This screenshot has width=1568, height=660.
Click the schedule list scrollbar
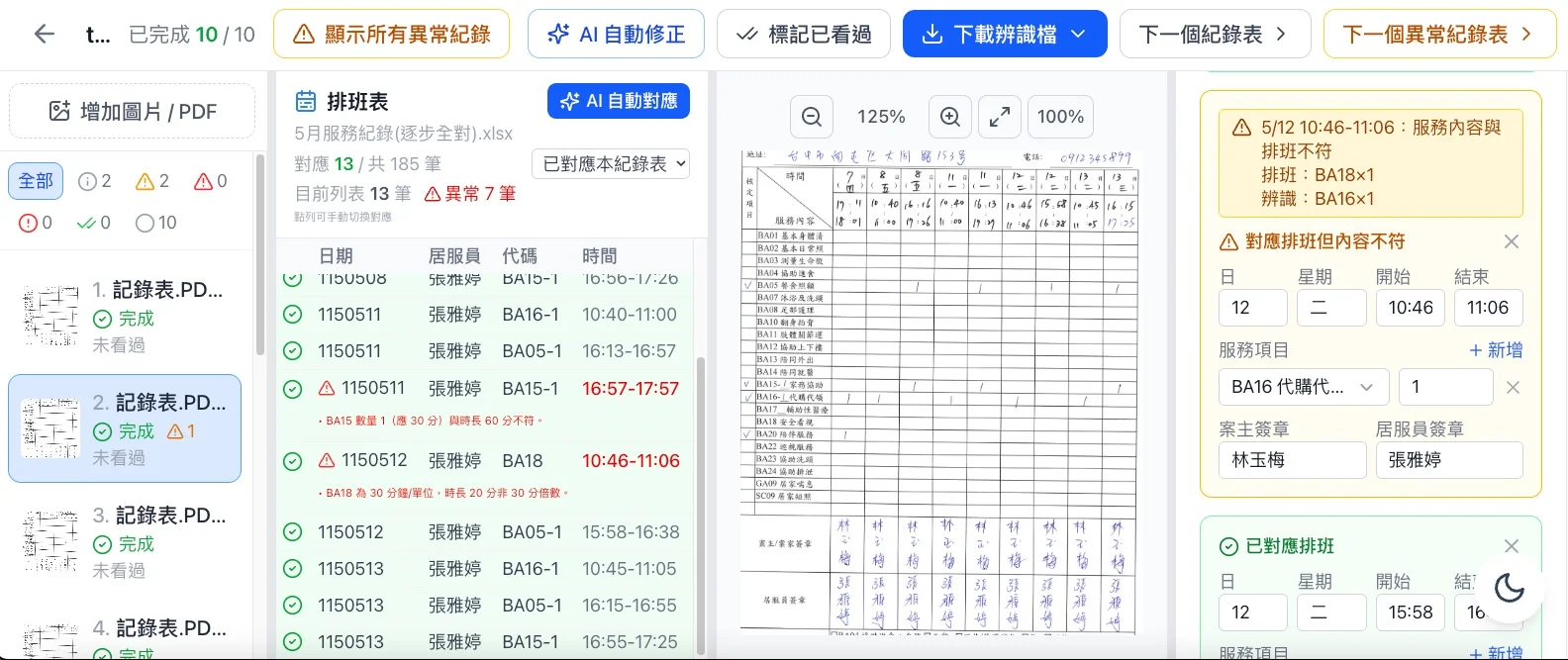pyautogui.click(x=701, y=505)
